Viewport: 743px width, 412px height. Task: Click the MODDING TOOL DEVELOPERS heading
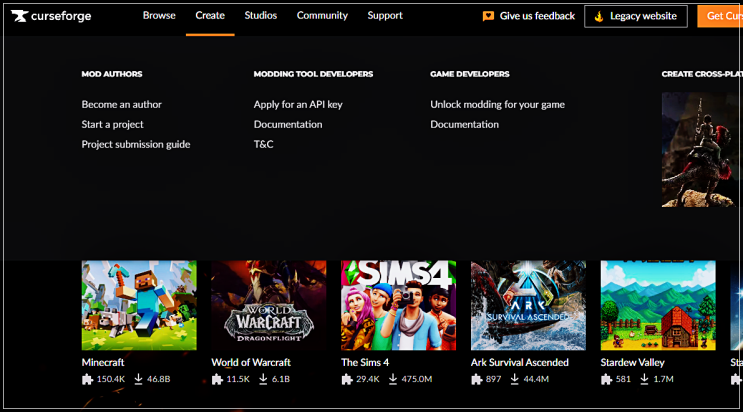tap(313, 74)
